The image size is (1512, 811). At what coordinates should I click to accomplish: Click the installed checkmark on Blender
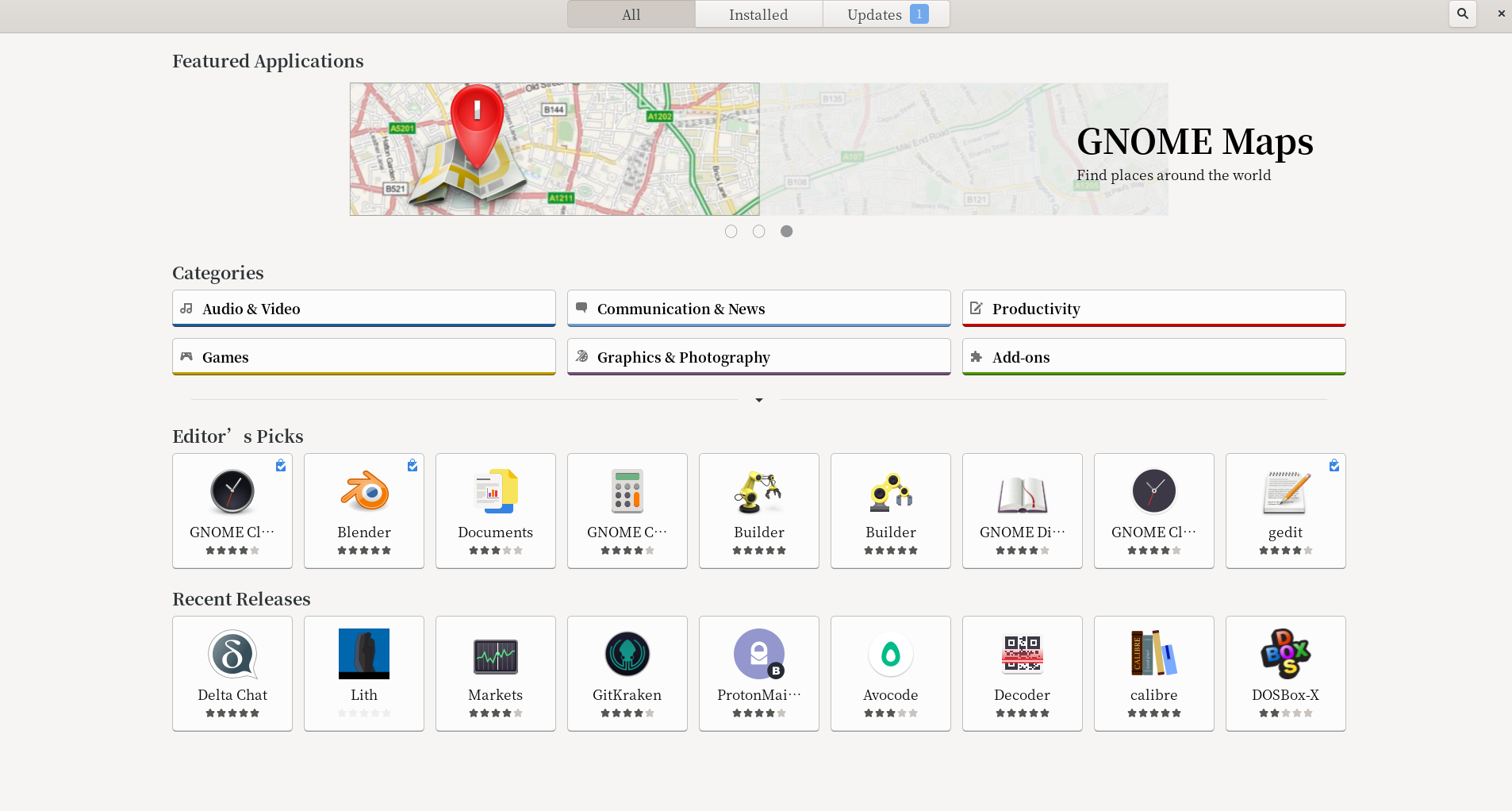pos(413,466)
